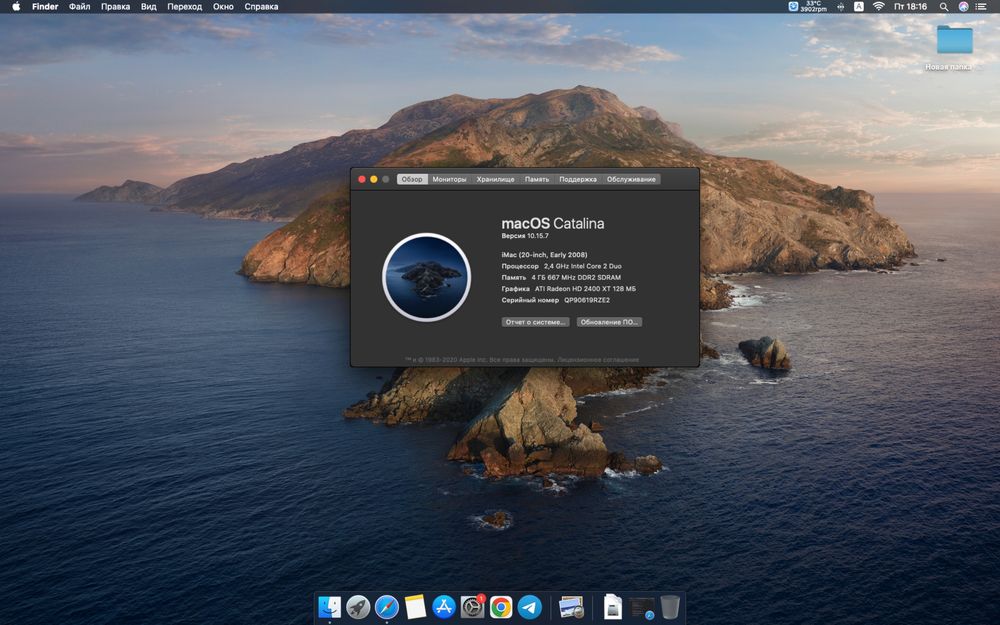Open the Вид menu
Viewport: 1000px width, 625px height.
coord(149,6)
